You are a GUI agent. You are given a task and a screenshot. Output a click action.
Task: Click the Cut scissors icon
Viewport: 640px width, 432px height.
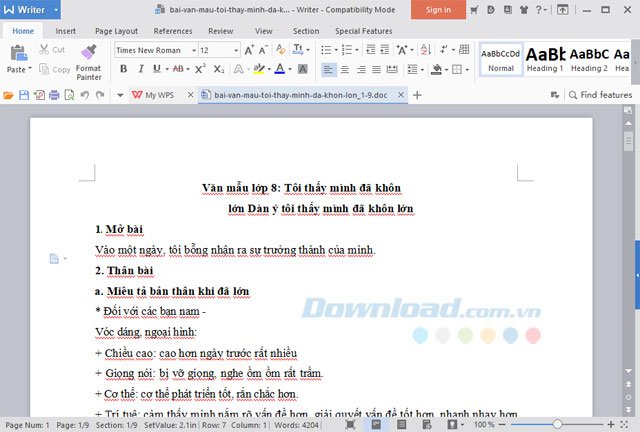pos(44,49)
